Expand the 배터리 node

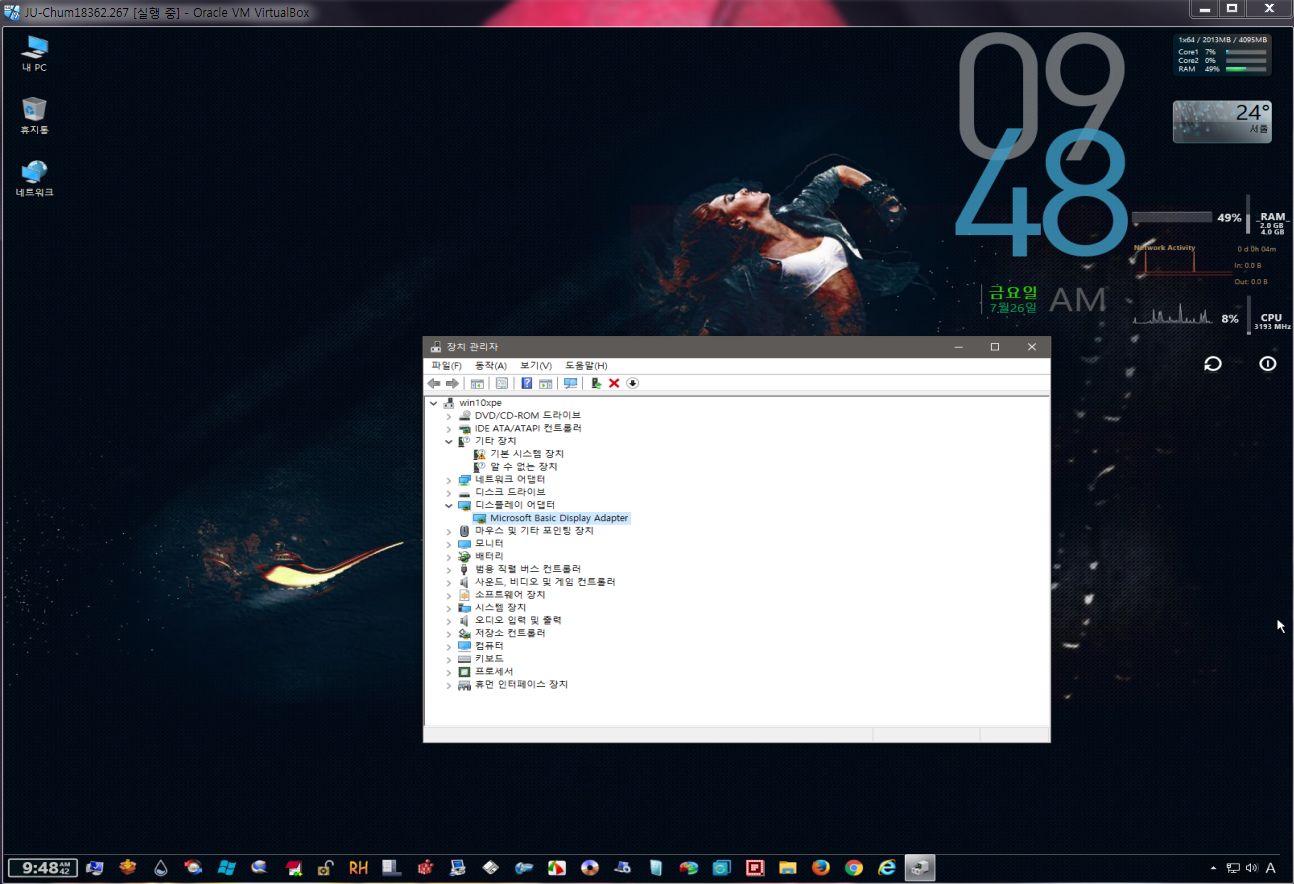(449, 556)
